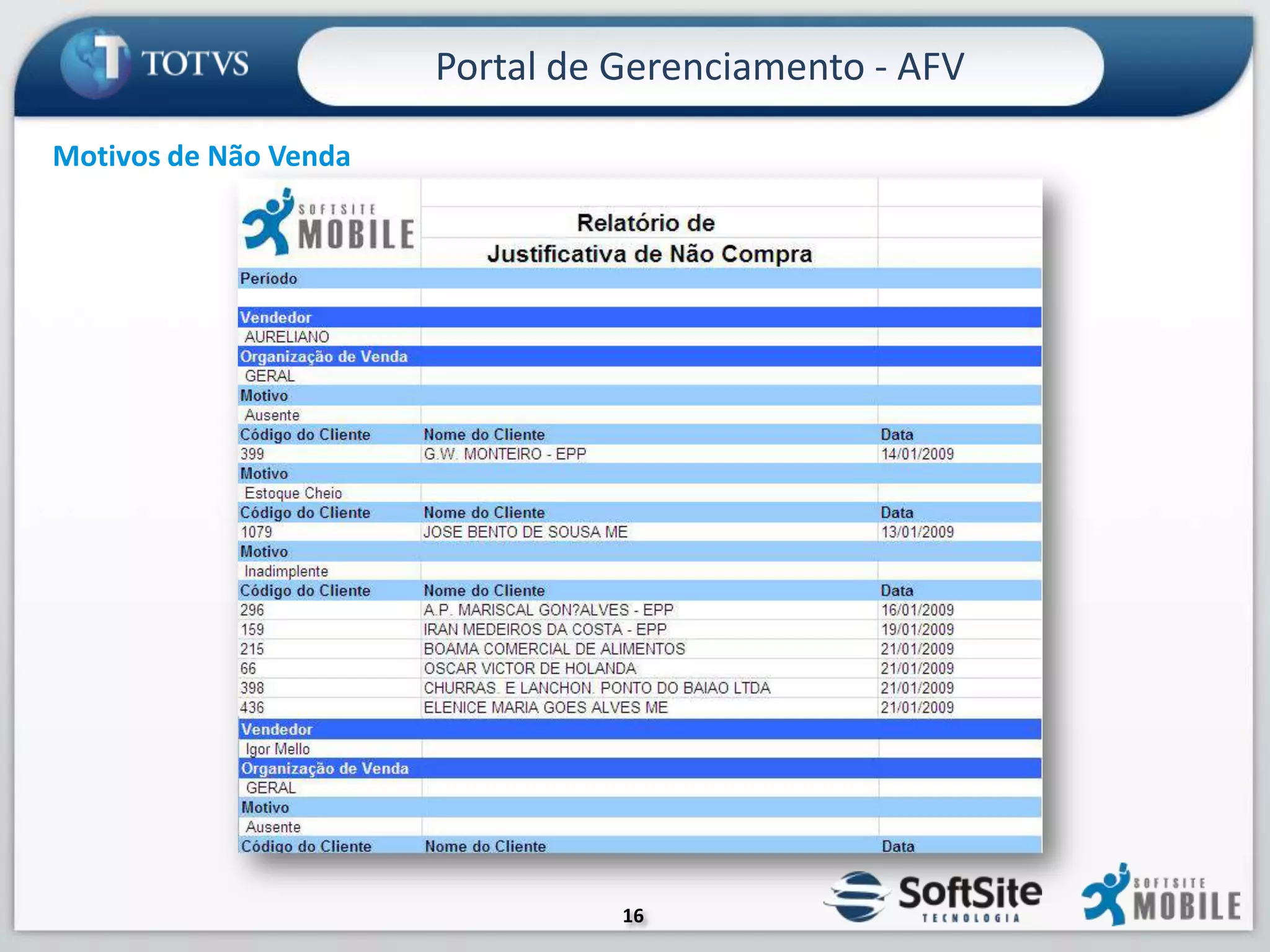The image size is (1270, 952).
Task: Click client code '159'
Action: tap(252, 629)
